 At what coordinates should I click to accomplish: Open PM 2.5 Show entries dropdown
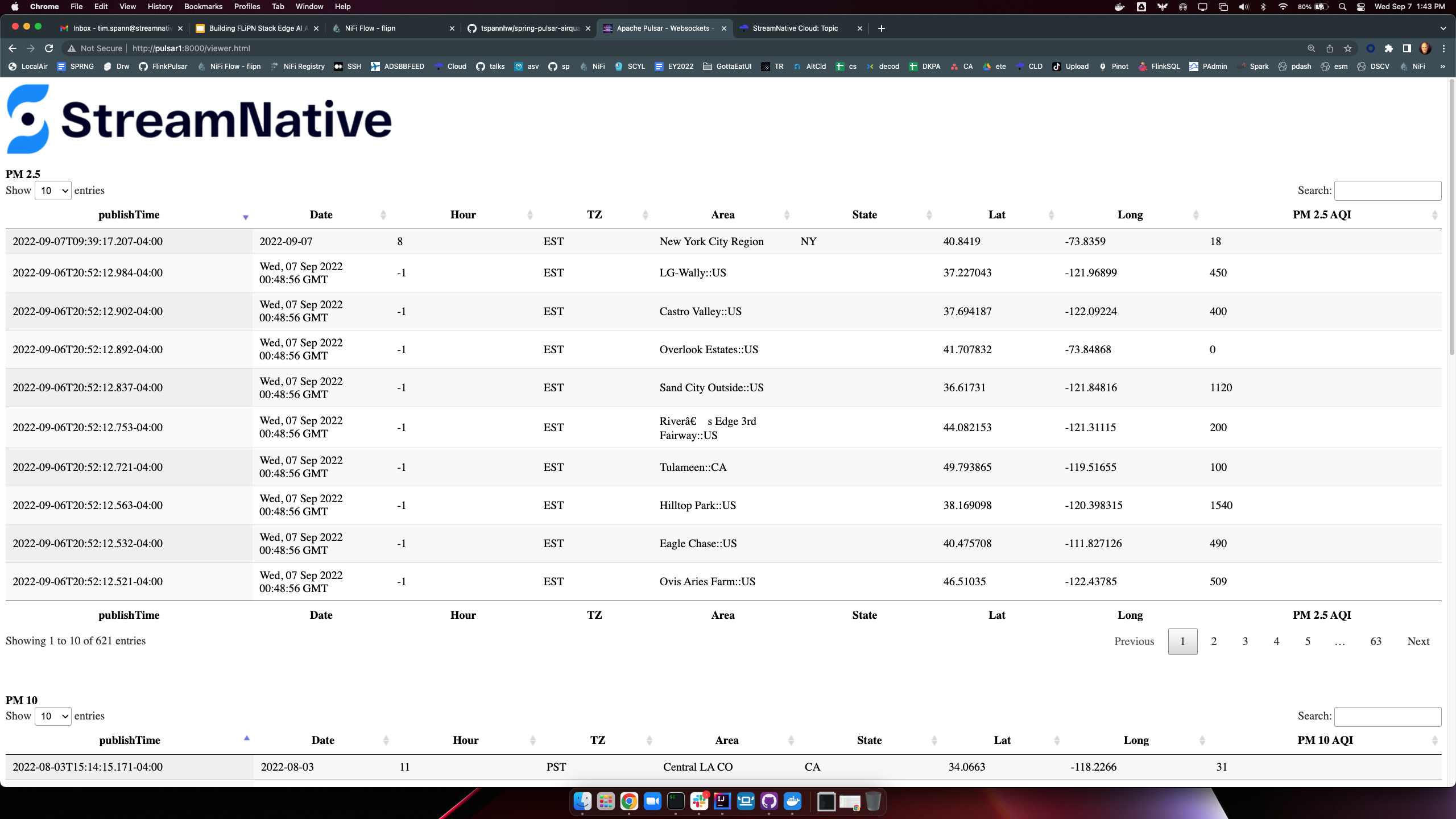pos(53,191)
